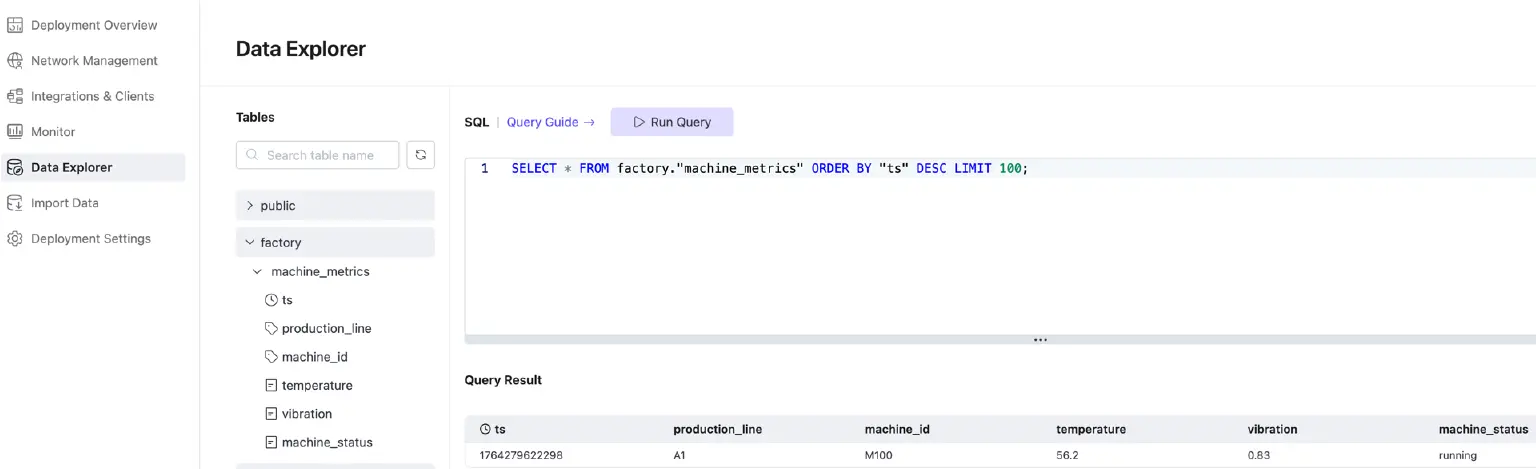Collapse the machine_metrics table
Viewport: 1536px width, 469px height.
(x=258, y=272)
